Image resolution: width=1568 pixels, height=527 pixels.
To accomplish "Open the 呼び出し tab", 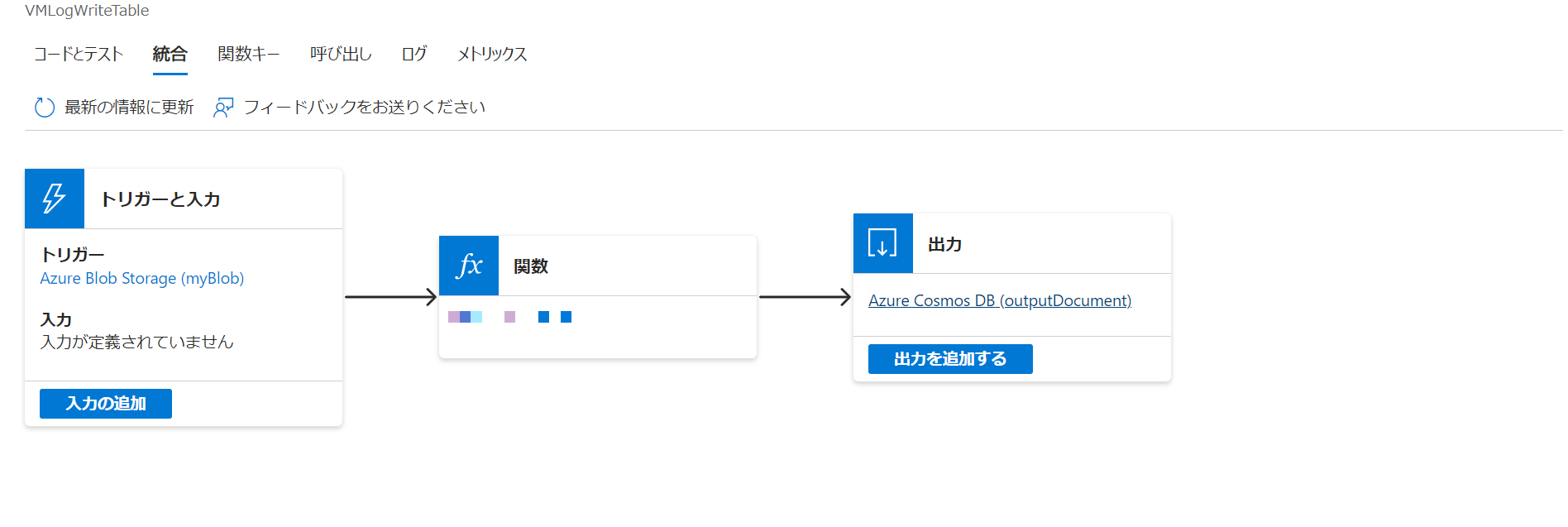I will pos(341,54).
